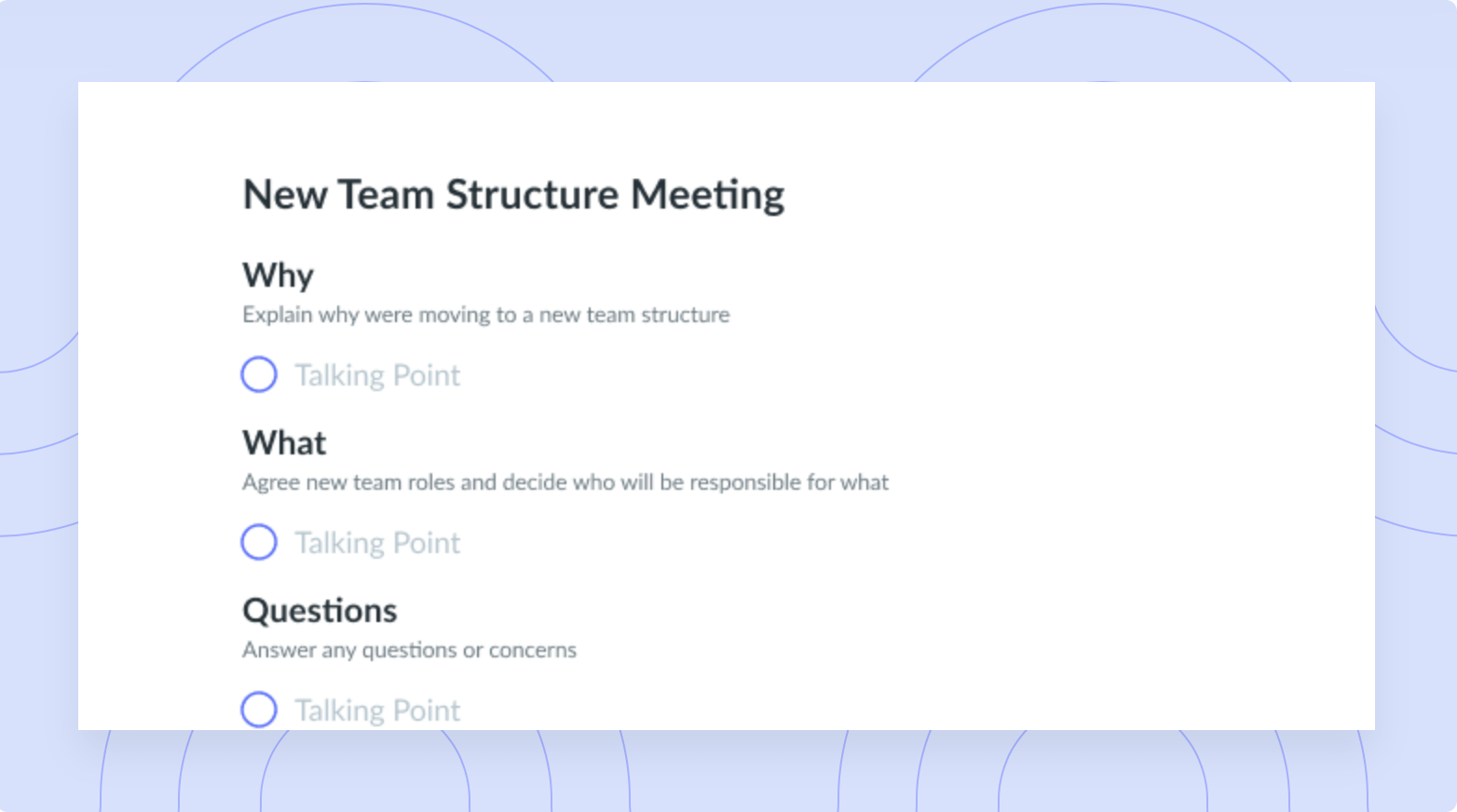Check the Talking Point circle under Questions
The width and height of the screenshot is (1457, 812).
(x=259, y=710)
